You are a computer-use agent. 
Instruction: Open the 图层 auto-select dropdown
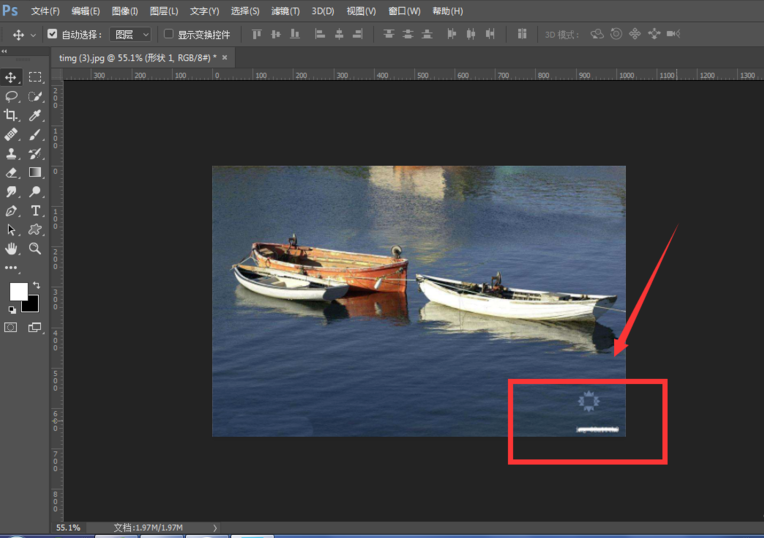tap(130, 34)
